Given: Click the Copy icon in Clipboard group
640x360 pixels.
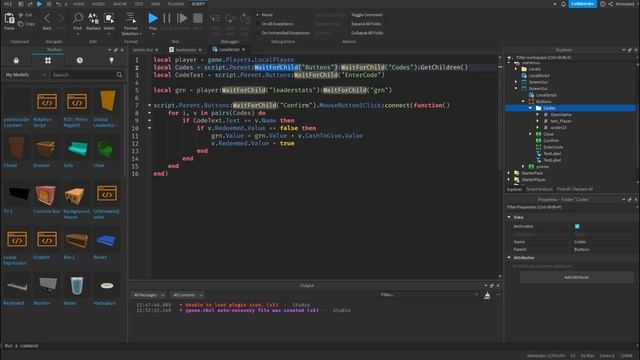Looking at the screenshot, I should [21, 24].
